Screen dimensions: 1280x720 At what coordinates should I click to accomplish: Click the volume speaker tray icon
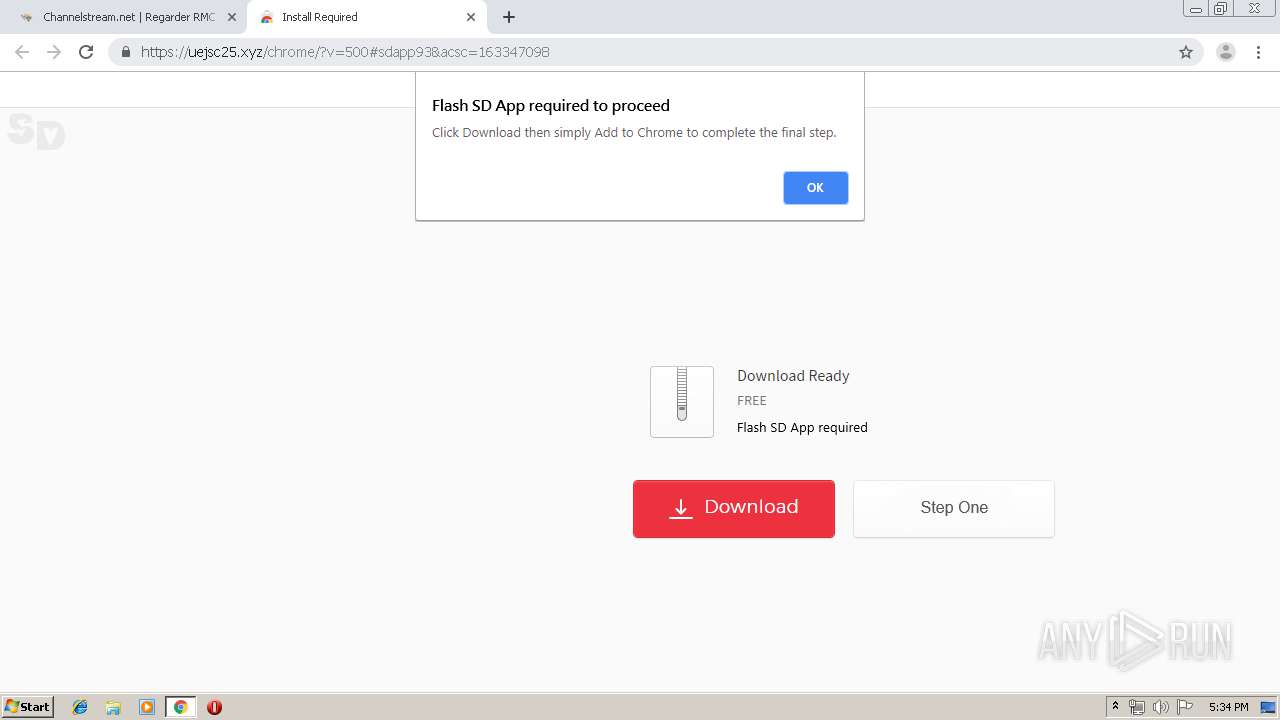click(x=1160, y=707)
